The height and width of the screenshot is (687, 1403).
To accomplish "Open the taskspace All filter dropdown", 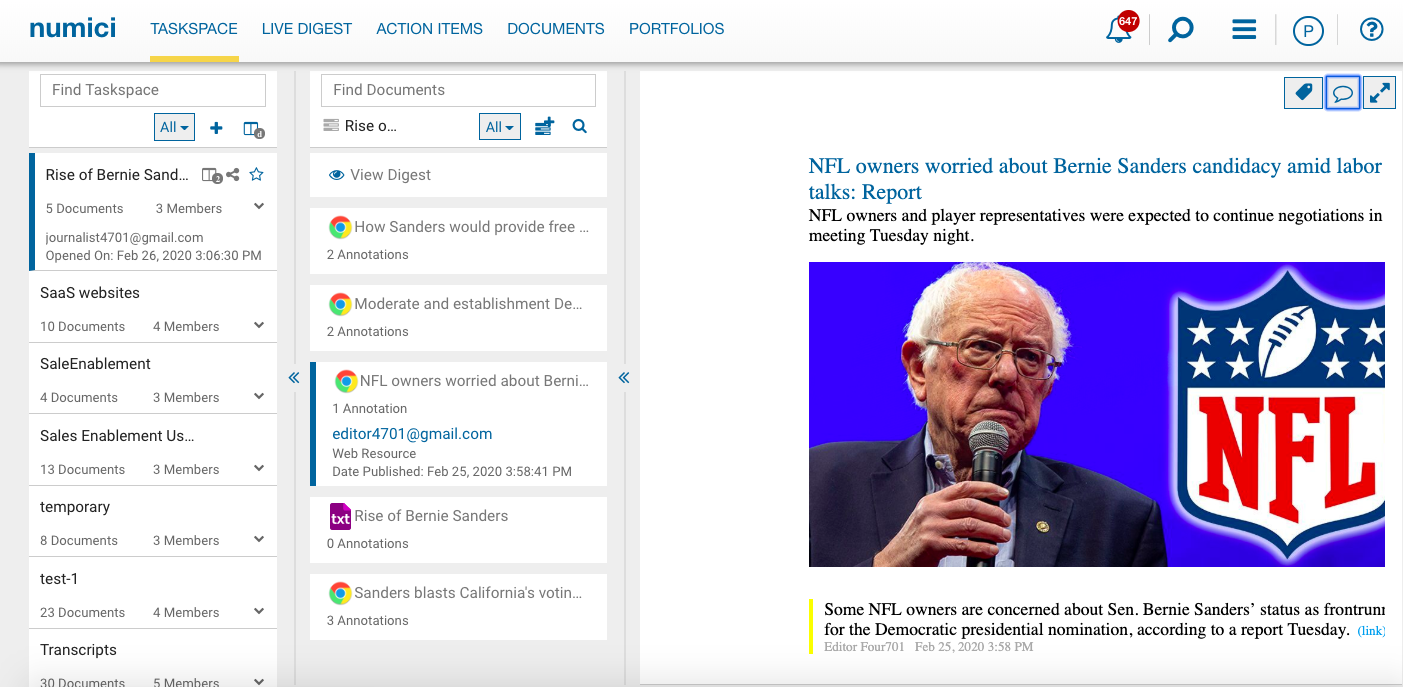I will pos(174,127).
